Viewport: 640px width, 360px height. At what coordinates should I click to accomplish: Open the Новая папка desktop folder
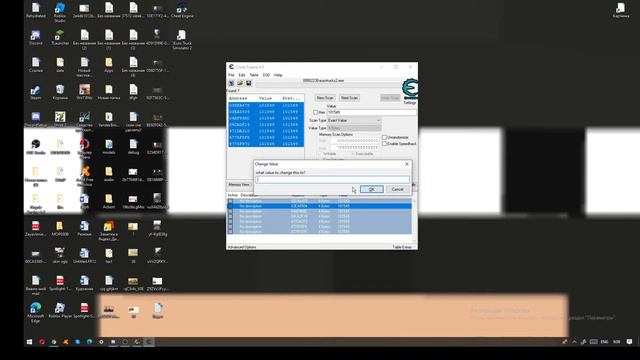(109, 92)
